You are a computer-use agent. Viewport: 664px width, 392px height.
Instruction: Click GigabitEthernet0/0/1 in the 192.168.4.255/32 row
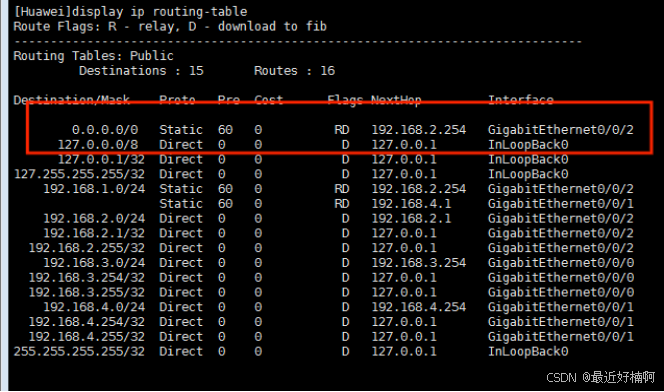click(x=561, y=337)
